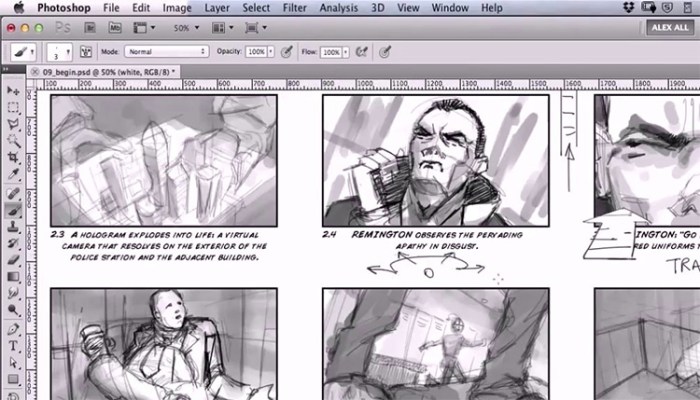The image size is (700, 400).
Task: Close the 09_begin.psd document tab
Action: (x=34, y=72)
